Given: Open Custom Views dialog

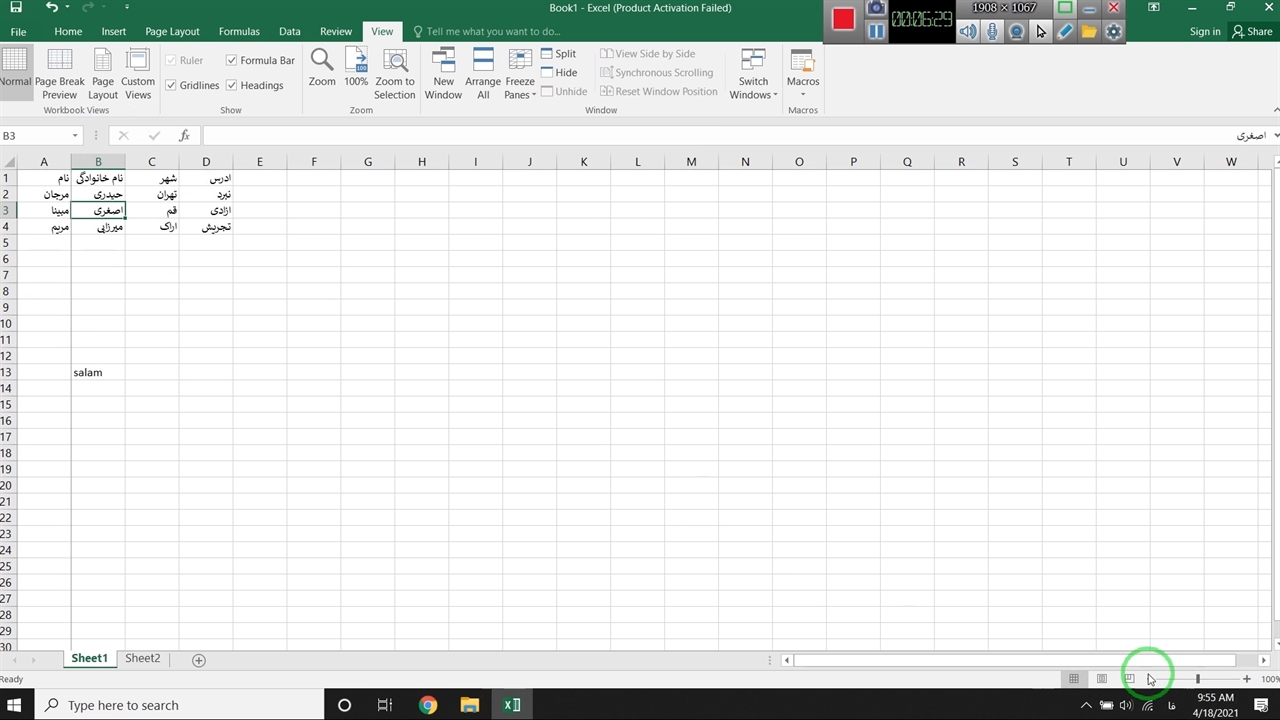Looking at the screenshot, I should (x=138, y=73).
